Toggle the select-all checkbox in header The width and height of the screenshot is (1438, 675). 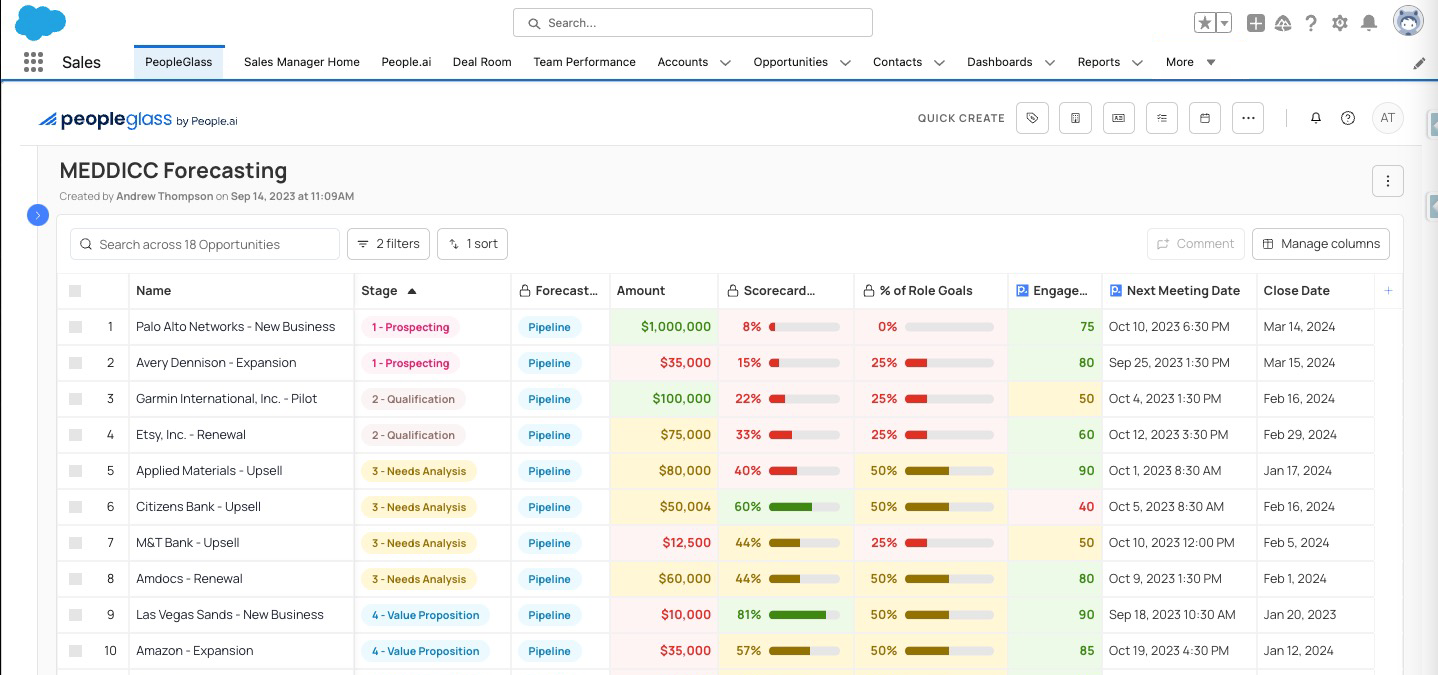pyautogui.click(x=75, y=291)
